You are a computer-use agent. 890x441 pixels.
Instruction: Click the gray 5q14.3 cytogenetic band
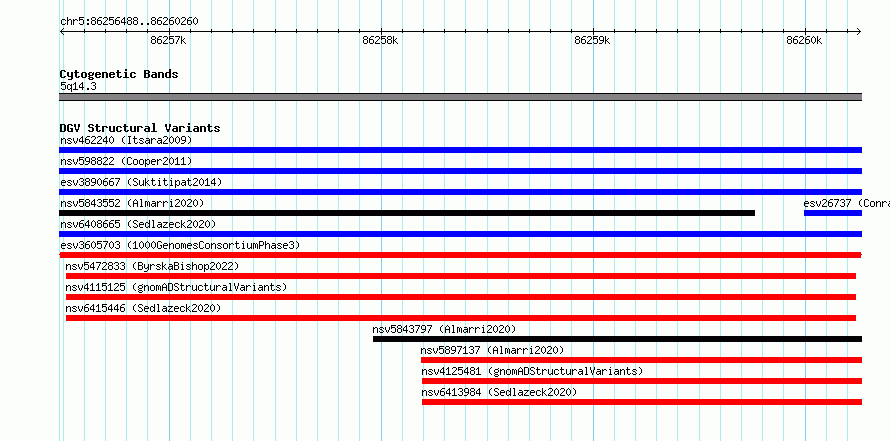(x=460, y=97)
